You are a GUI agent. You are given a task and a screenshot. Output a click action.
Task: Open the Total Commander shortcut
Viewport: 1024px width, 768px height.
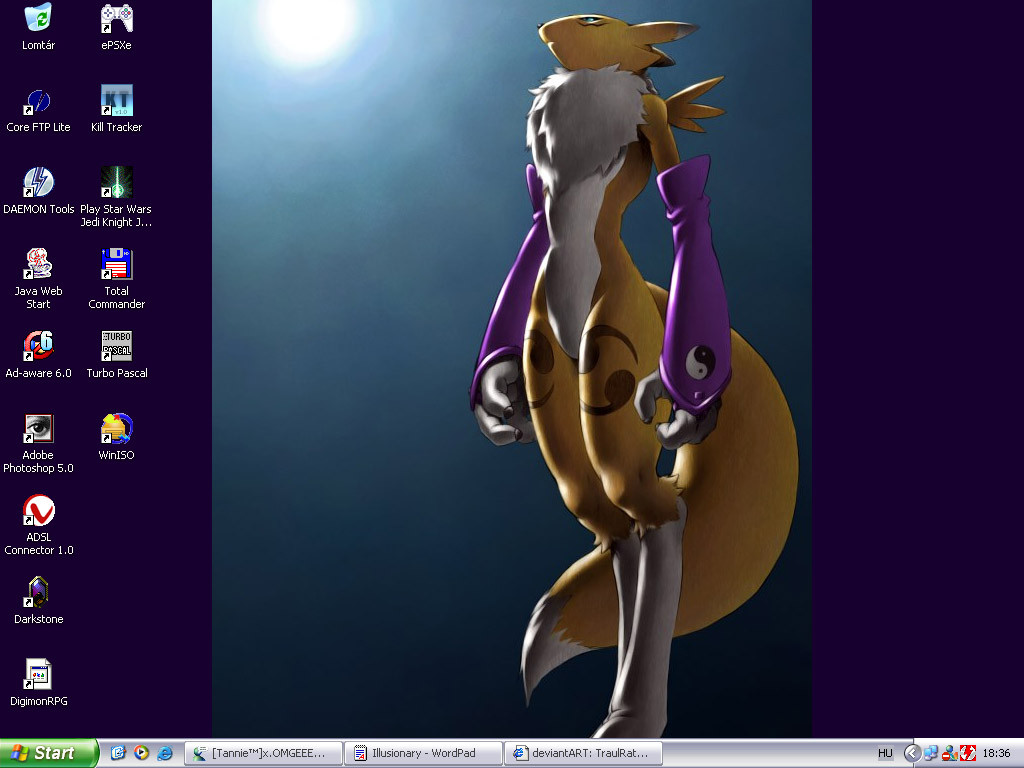[x=116, y=280]
